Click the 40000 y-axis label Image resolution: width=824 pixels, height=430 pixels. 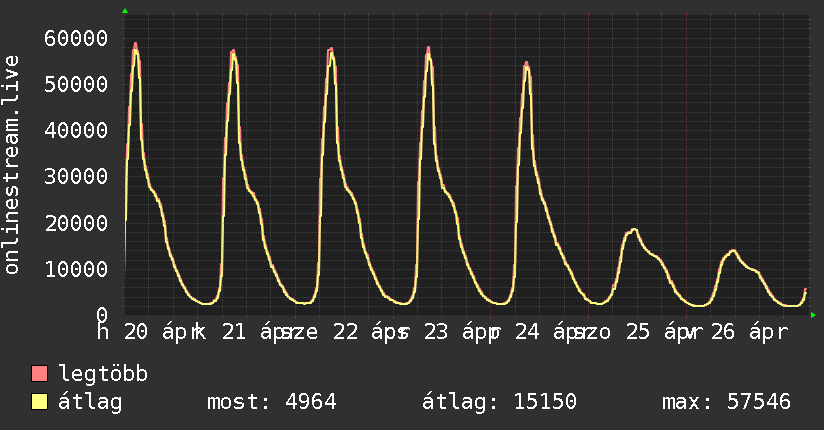coord(76,130)
